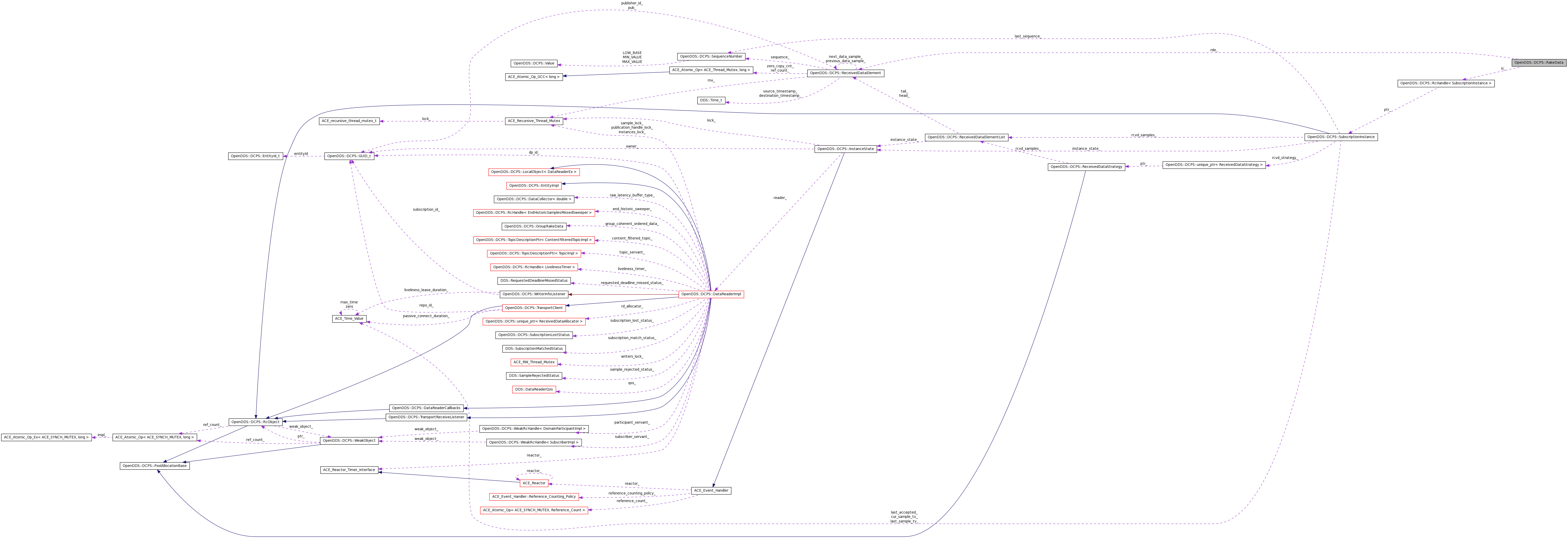
Task: Select OpenDDS::DCPS::DataReaderImpl node
Action: pyautogui.click(x=711, y=294)
